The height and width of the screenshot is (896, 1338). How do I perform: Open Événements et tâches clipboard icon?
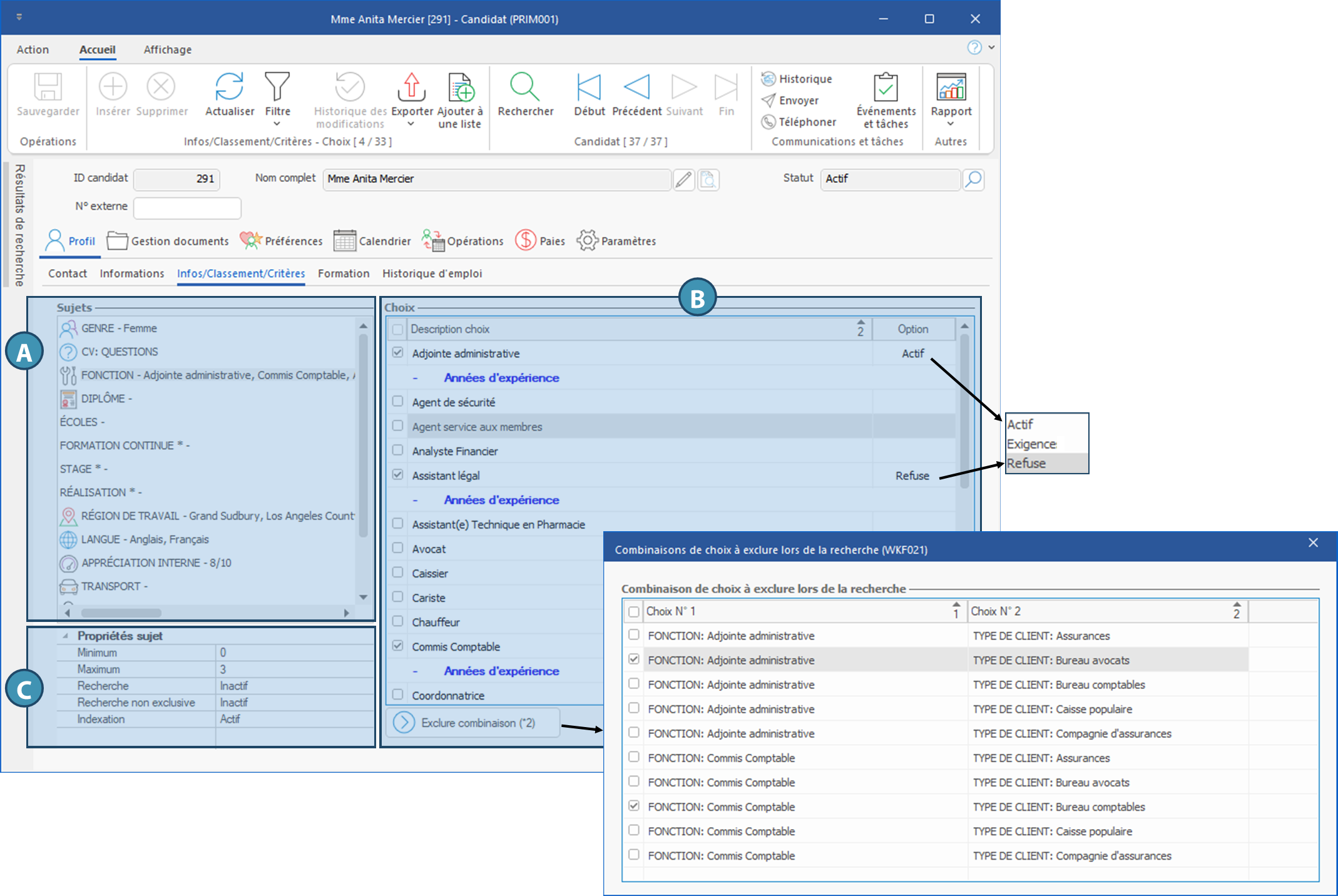885,87
